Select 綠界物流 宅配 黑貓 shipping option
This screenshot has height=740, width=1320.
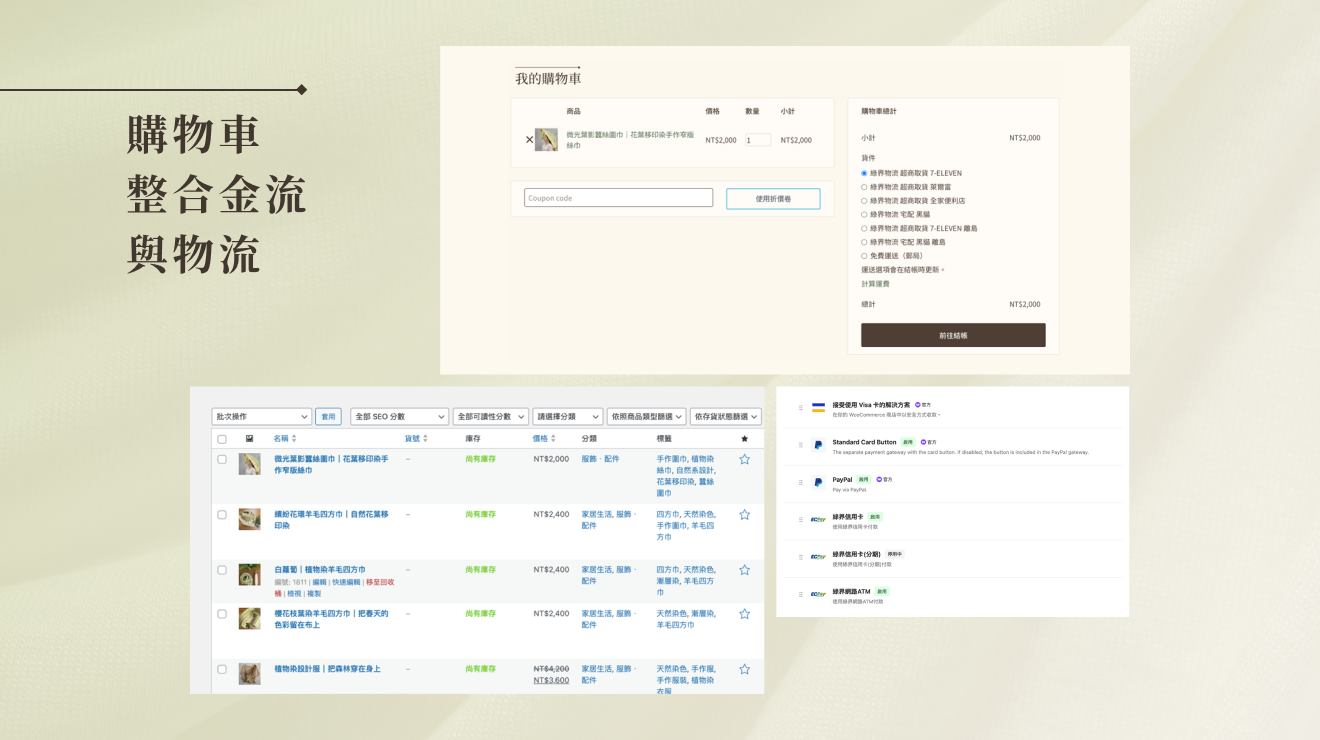point(864,214)
